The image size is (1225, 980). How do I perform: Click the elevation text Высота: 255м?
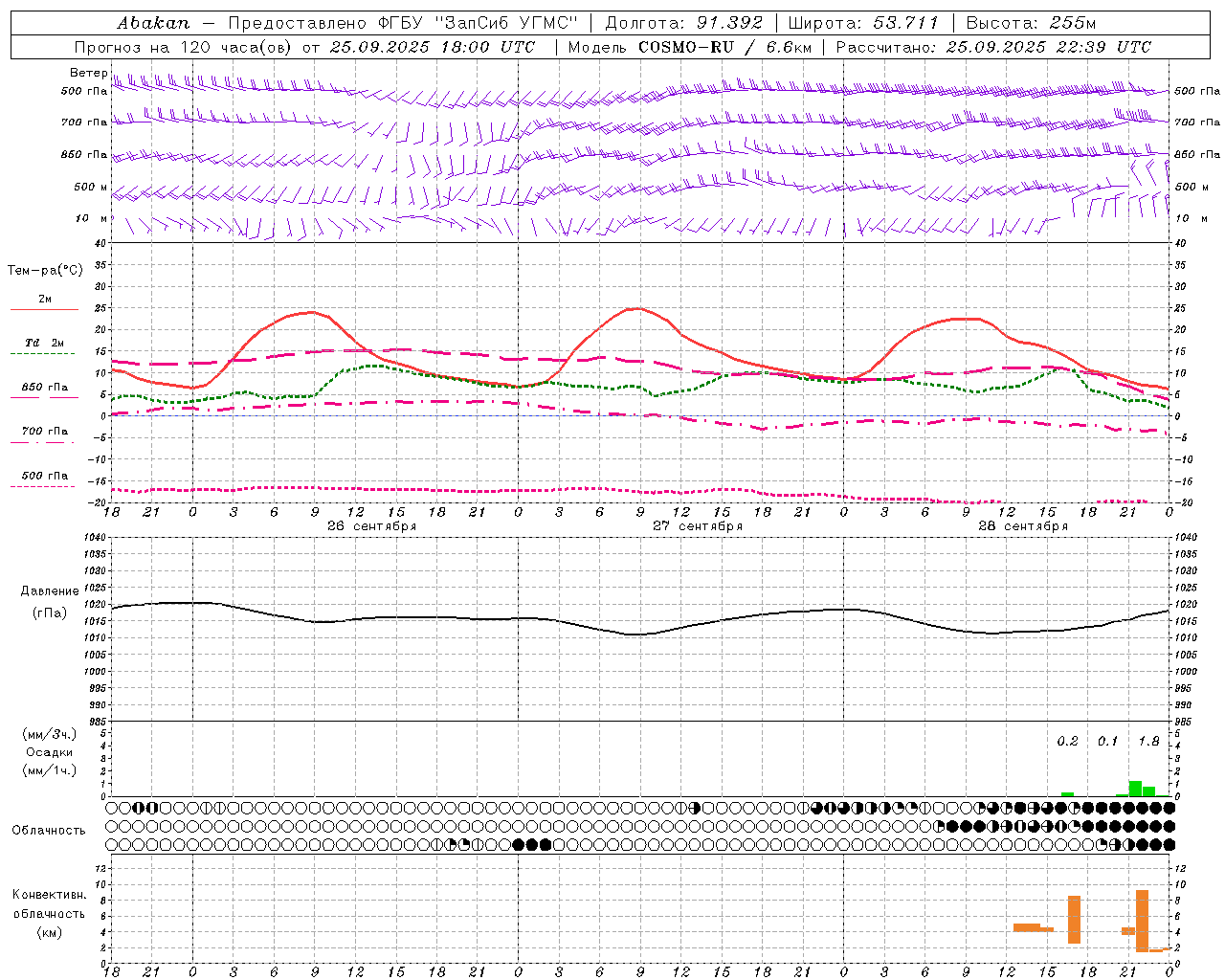click(x=1031, y=23)
